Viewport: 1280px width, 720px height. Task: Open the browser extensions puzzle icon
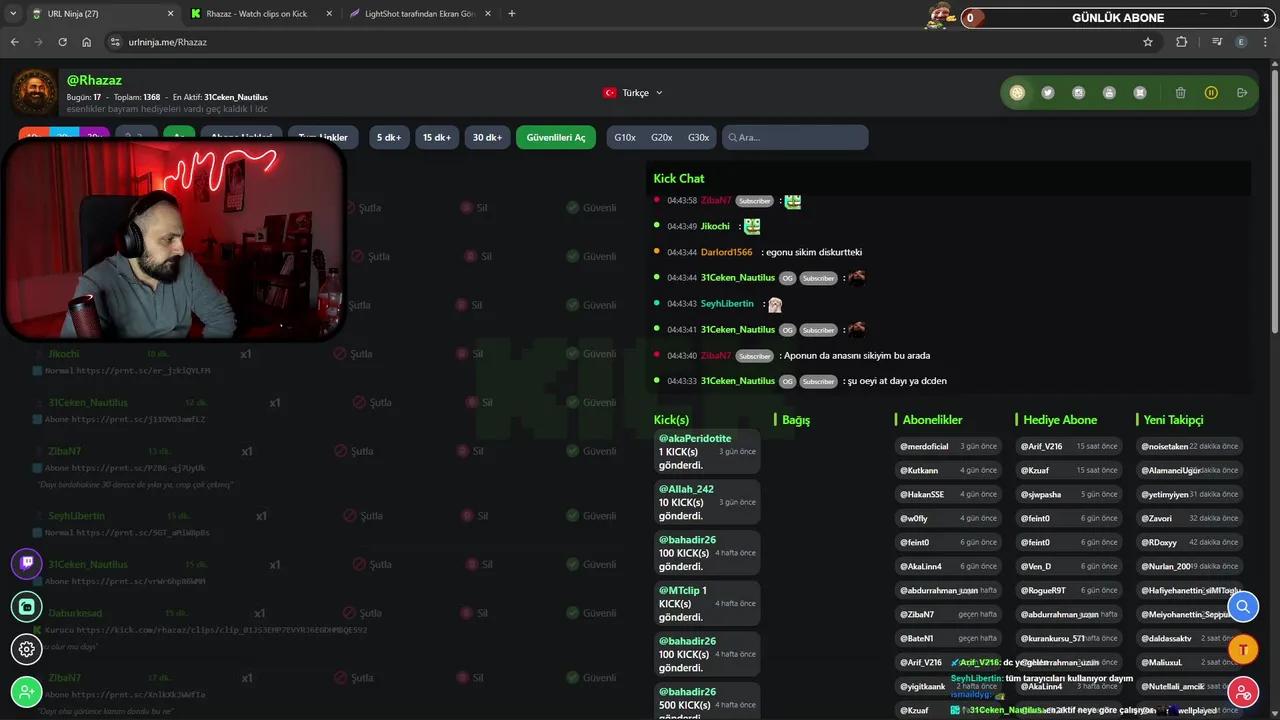1182,42
